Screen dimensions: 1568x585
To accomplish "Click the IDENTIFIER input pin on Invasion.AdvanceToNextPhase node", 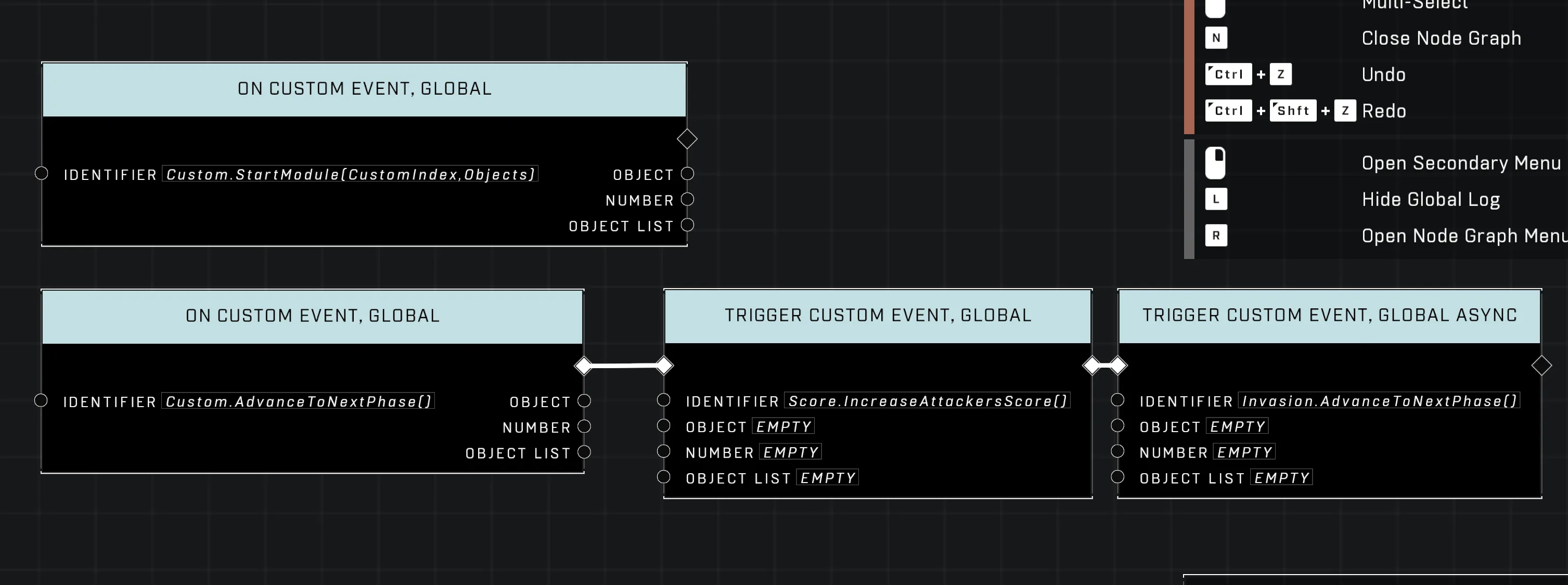I will point(1117,399).
